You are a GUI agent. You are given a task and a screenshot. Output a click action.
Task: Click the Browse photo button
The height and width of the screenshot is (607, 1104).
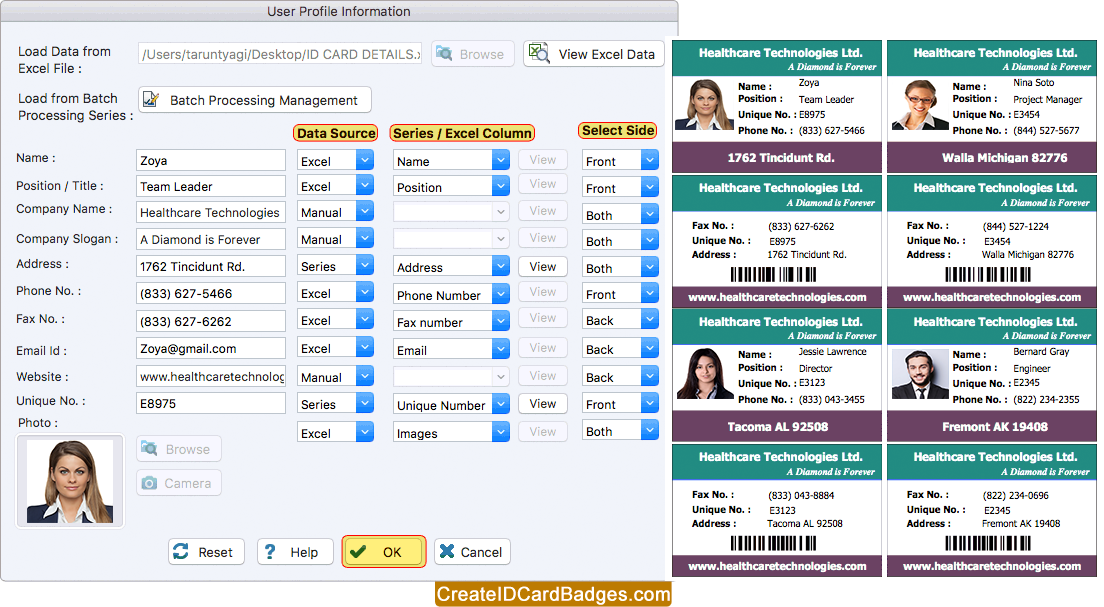[x=179, y=449]
